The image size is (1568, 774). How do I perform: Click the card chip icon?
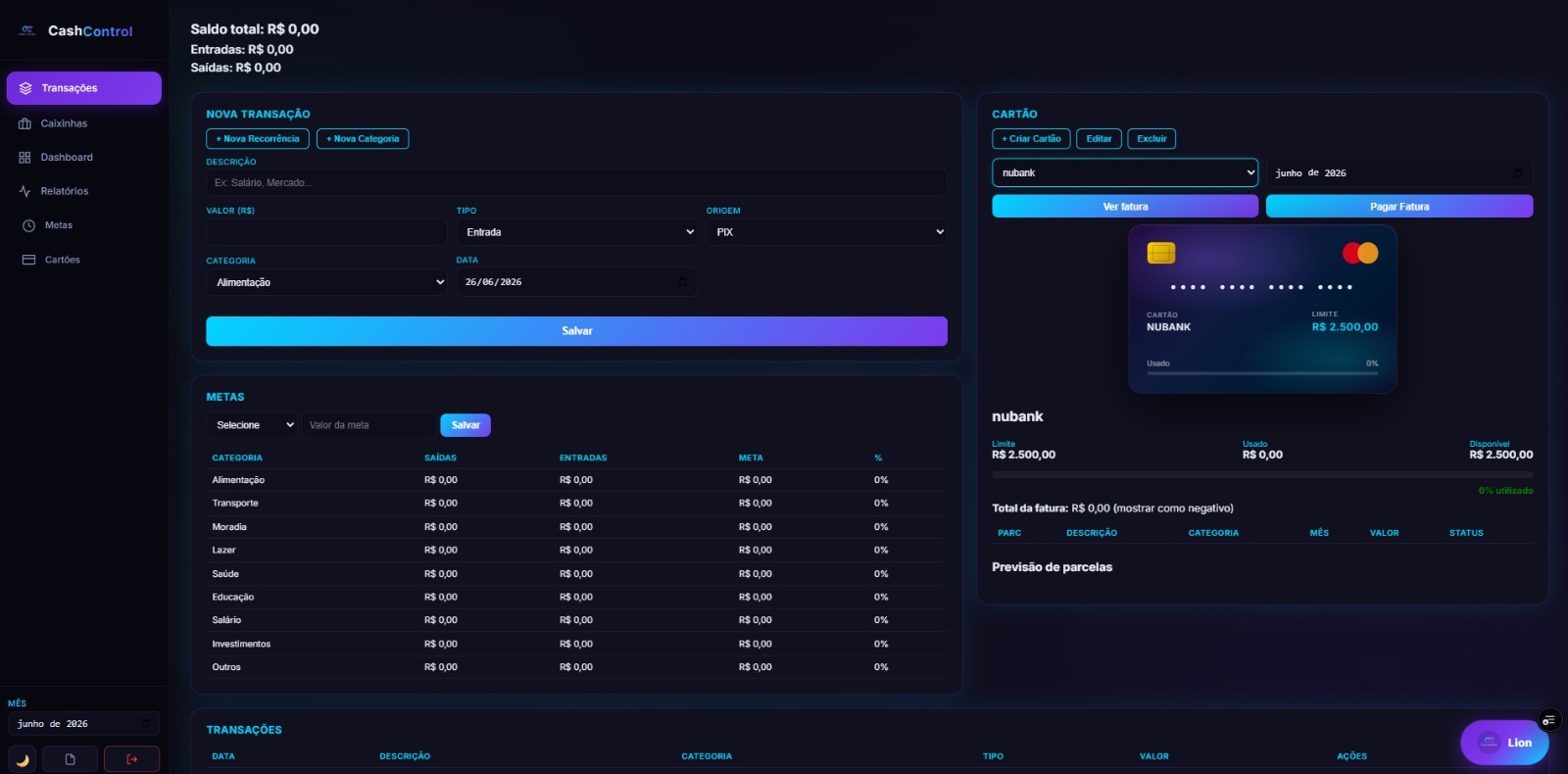pos(1161,253)
